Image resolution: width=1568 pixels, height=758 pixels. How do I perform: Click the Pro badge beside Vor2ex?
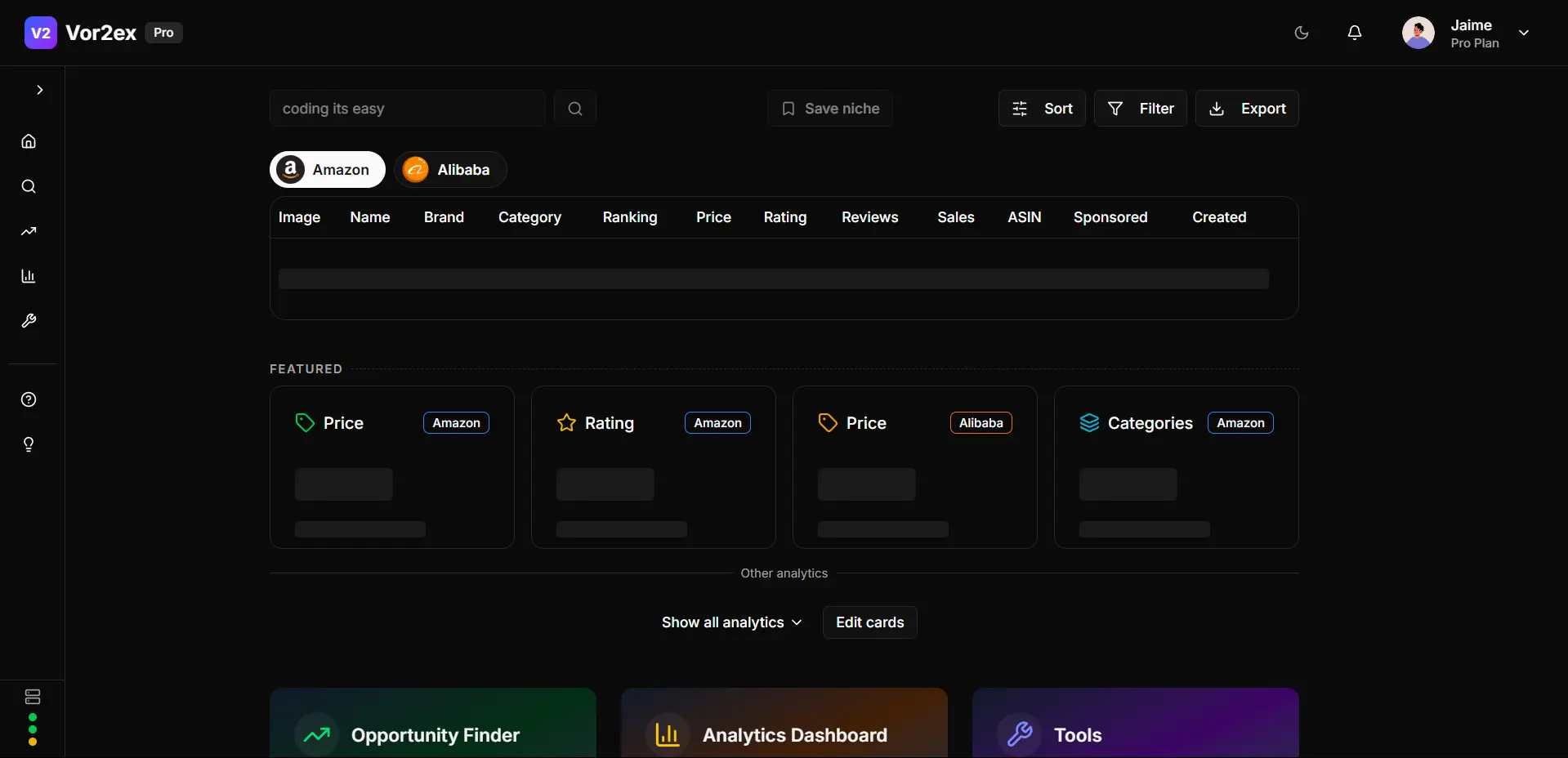tap(163, 33)
